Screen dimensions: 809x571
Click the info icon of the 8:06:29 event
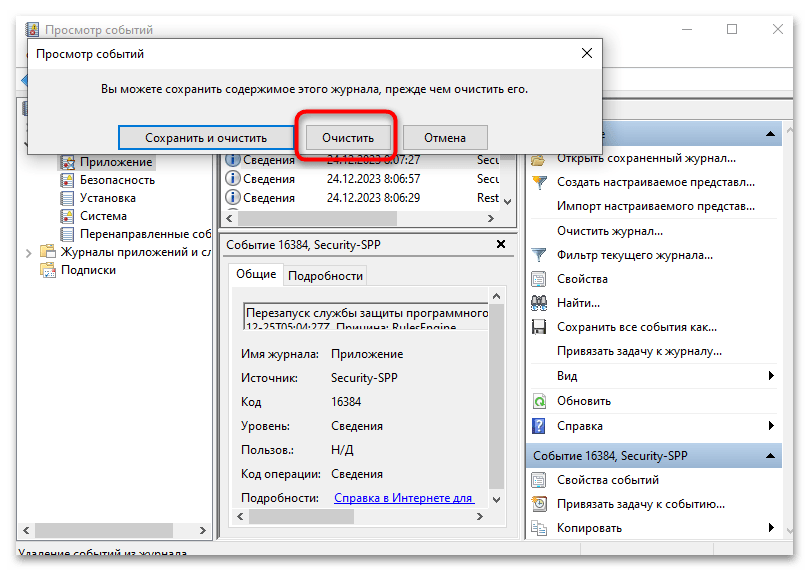coord(233,197)
